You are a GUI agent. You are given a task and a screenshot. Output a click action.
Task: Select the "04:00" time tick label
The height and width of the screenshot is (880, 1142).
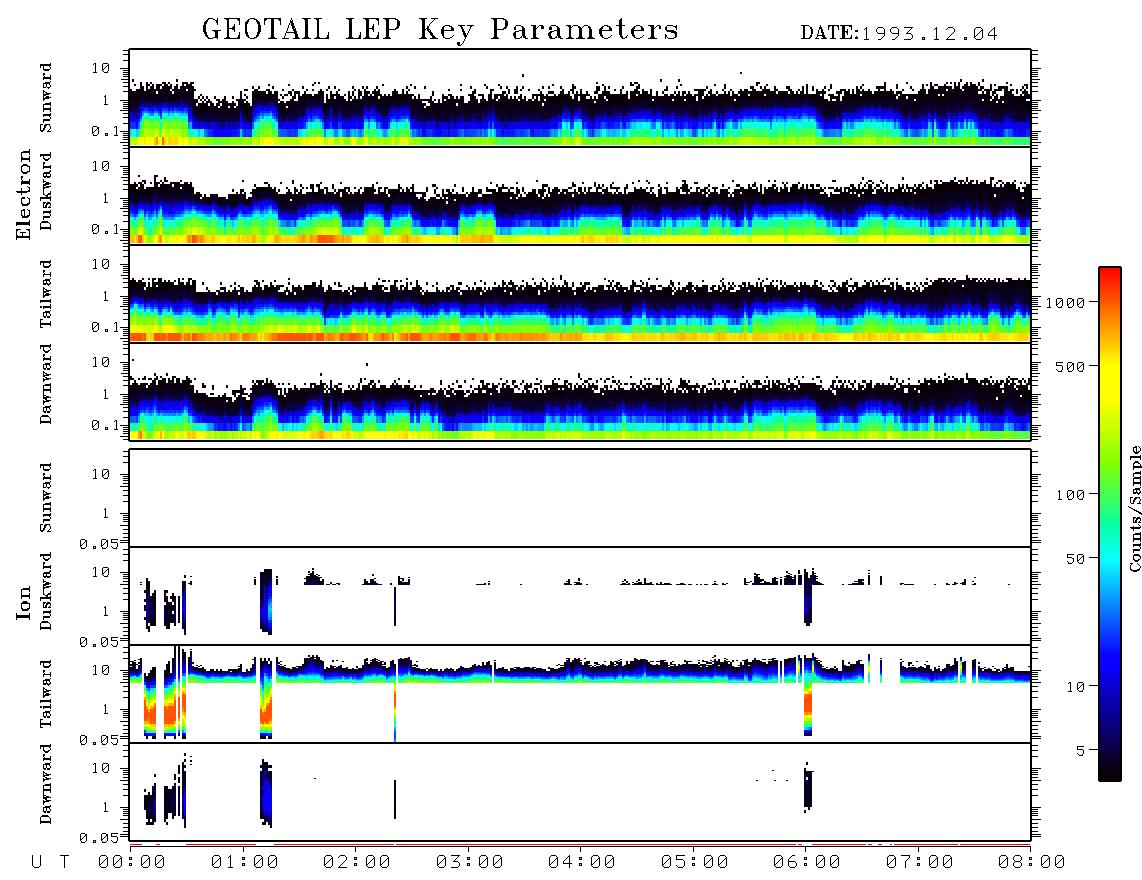[x=582, y=862]
